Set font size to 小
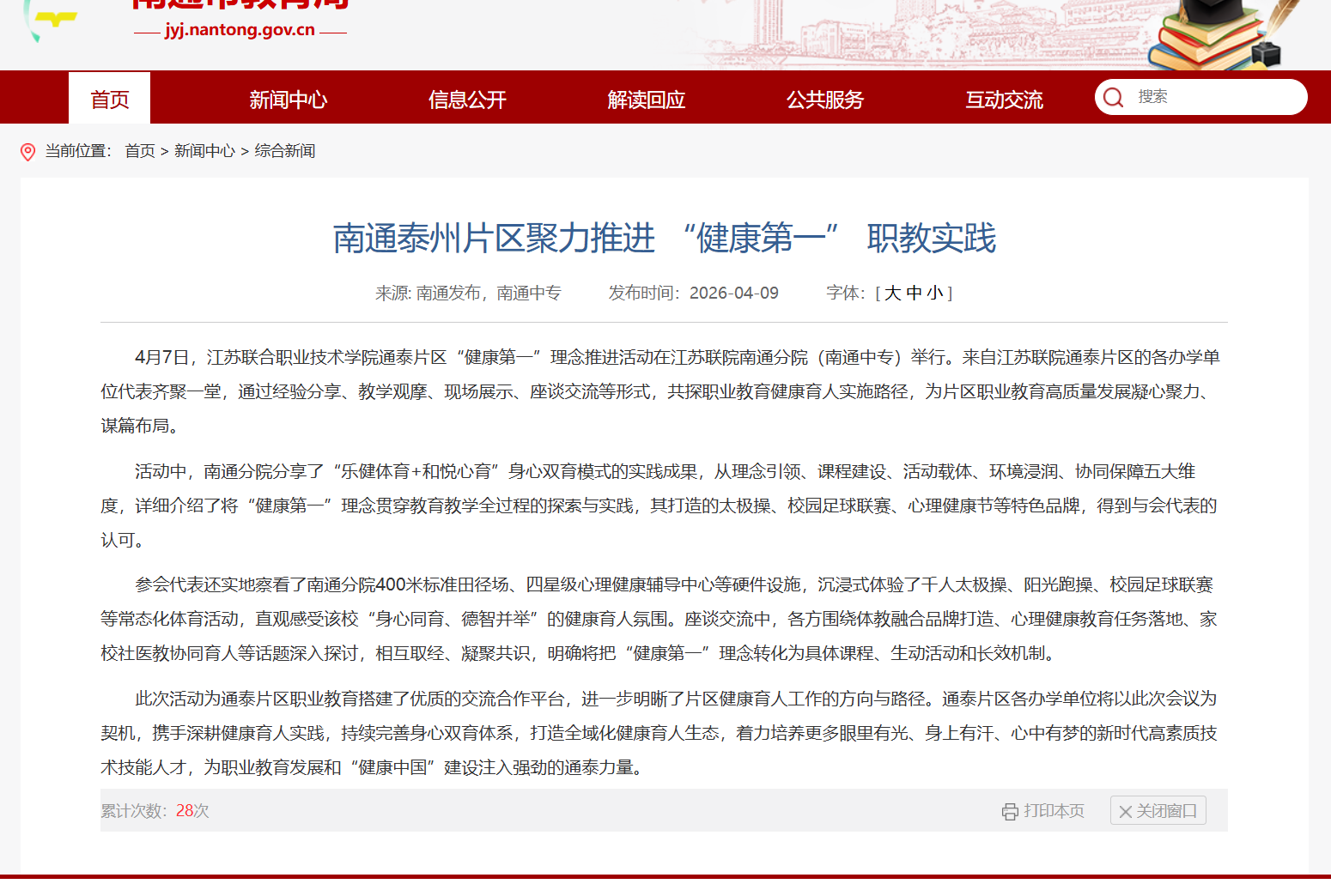The image size is (1331, 896). point(934,293)
